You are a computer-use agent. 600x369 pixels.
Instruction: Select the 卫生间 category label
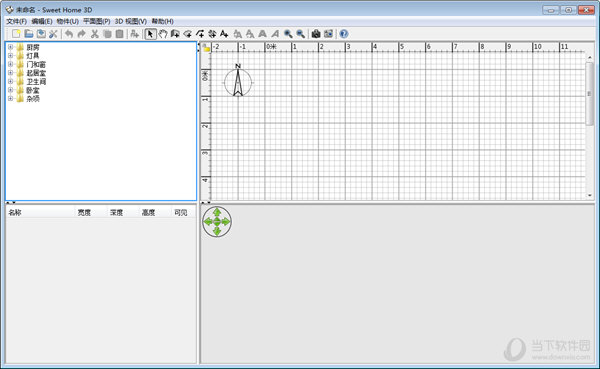click(36, 82)
